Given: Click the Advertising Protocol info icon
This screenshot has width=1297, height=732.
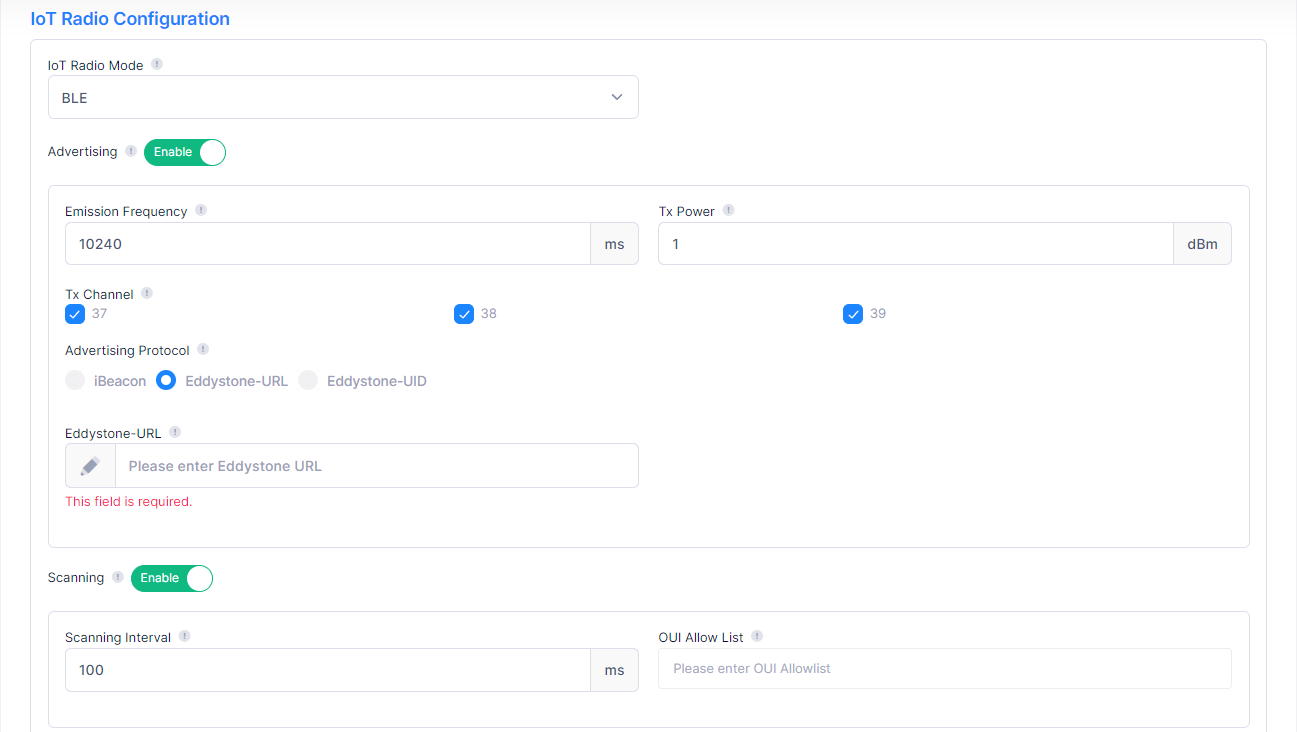Looking at the screenshot, I should [x=203, y=350].
